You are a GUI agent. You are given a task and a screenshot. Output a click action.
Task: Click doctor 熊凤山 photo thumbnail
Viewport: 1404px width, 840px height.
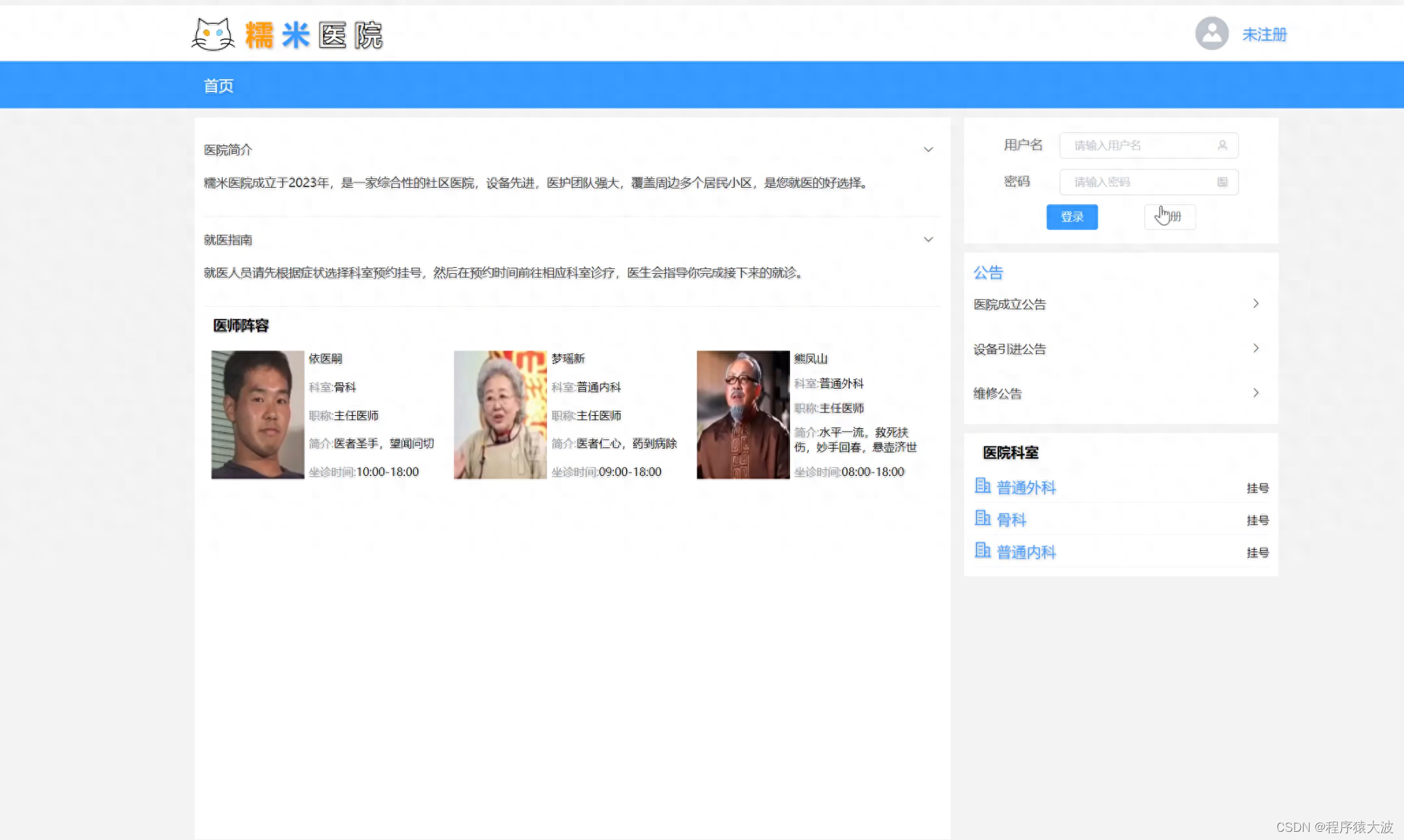pyautogui.click(x=743, y=415)
